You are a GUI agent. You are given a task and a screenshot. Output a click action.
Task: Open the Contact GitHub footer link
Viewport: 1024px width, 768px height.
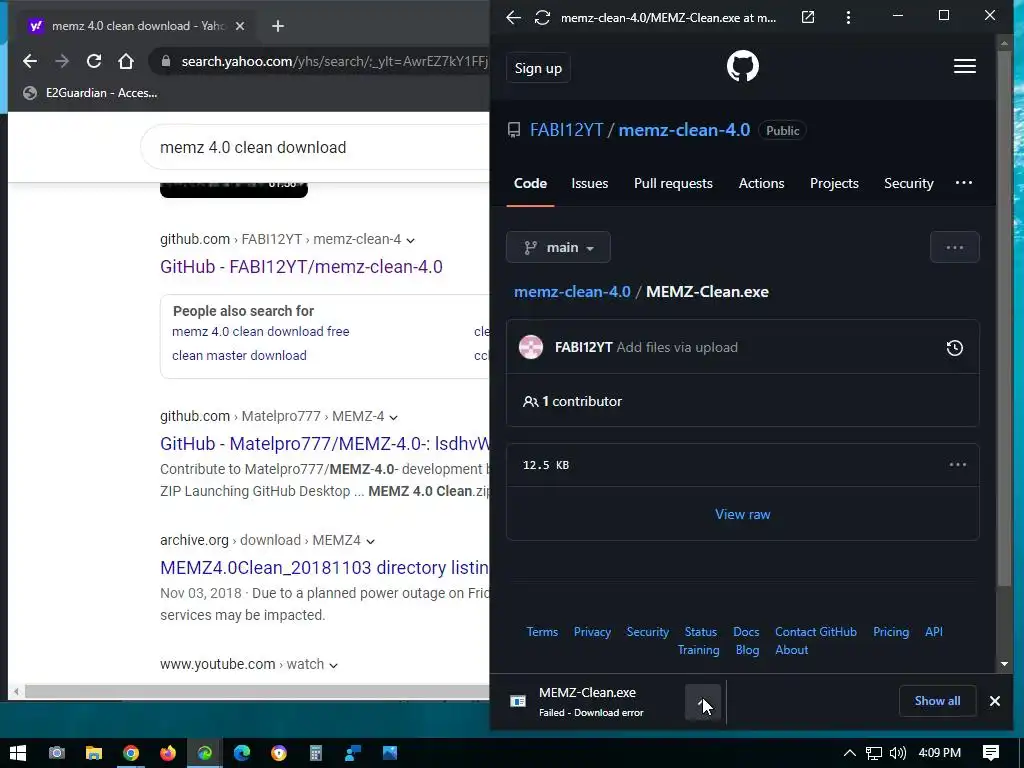click(x=816, y=632)
